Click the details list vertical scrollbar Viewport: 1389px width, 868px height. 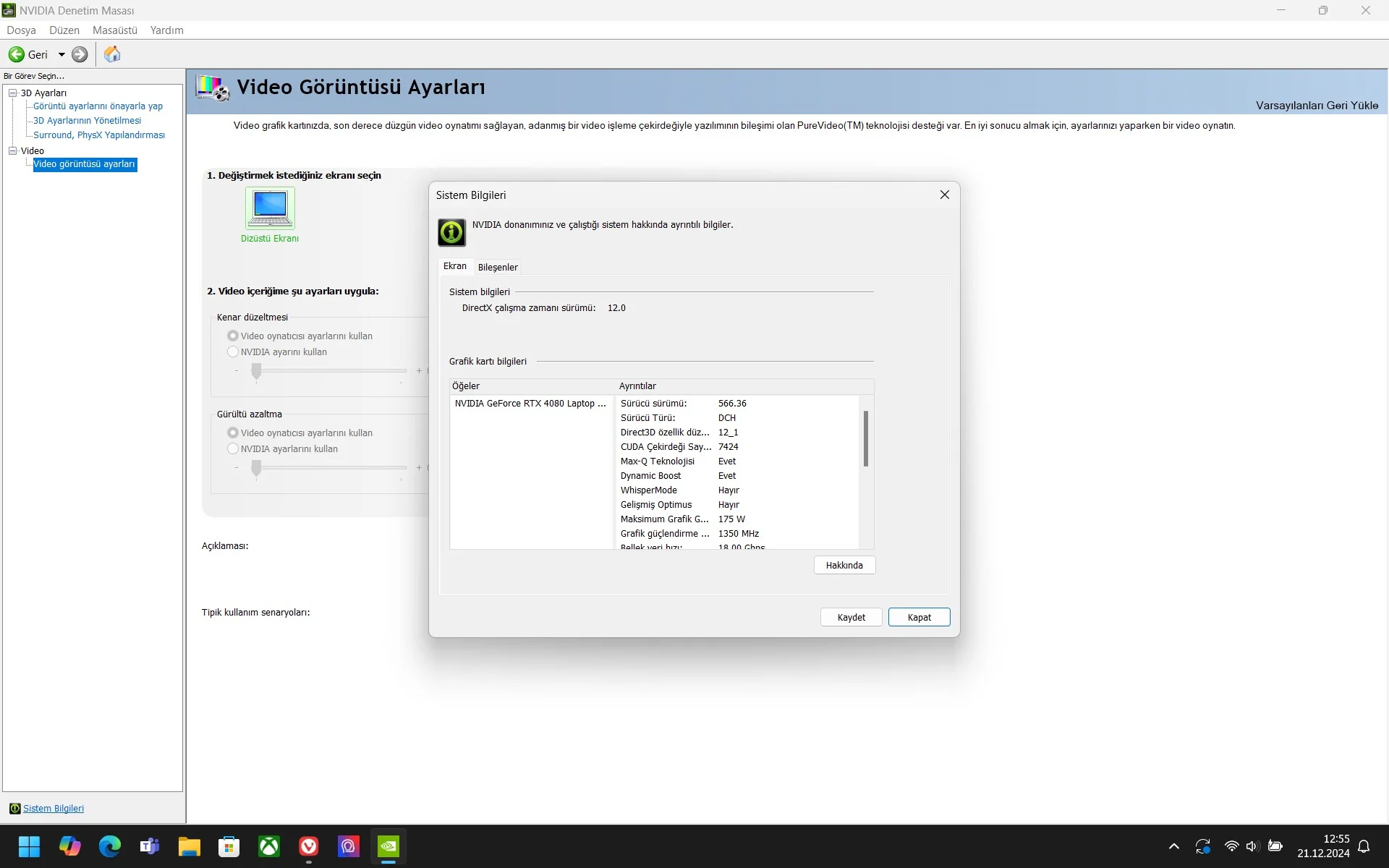[x=865, y=439]
